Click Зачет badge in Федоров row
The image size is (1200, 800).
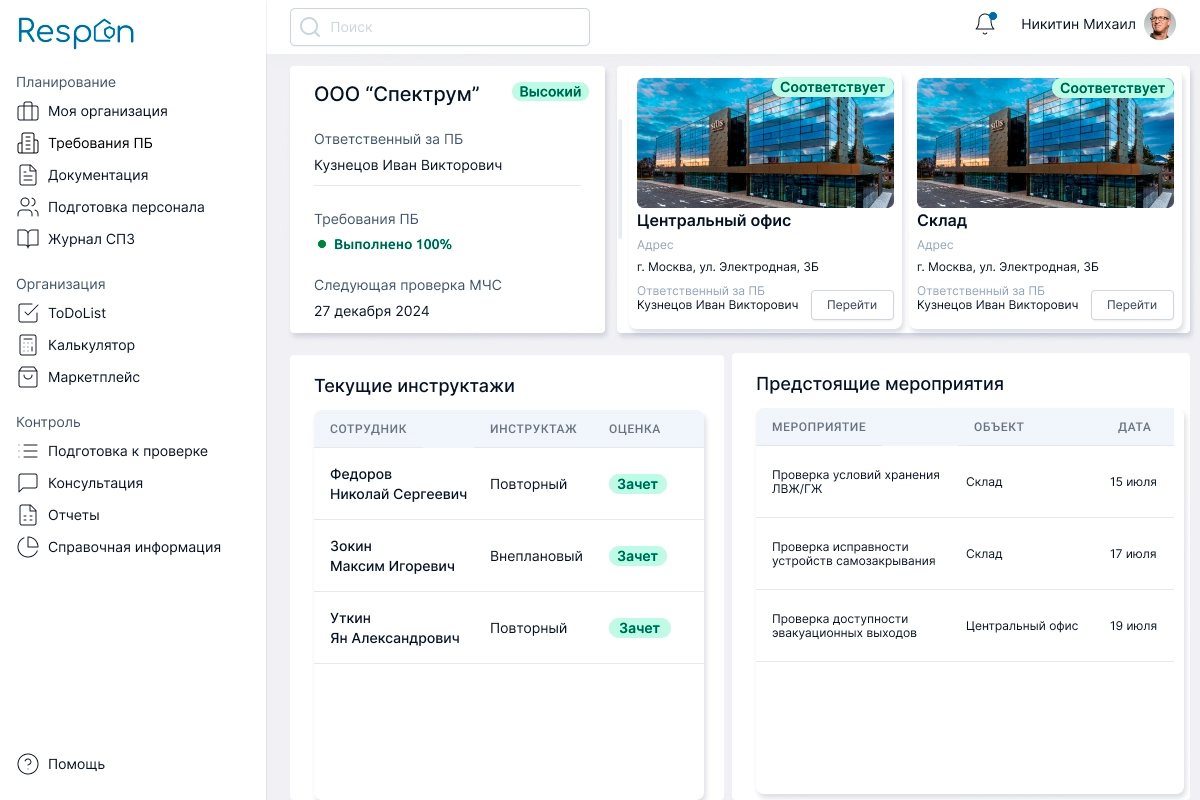(x=637, y=484)
